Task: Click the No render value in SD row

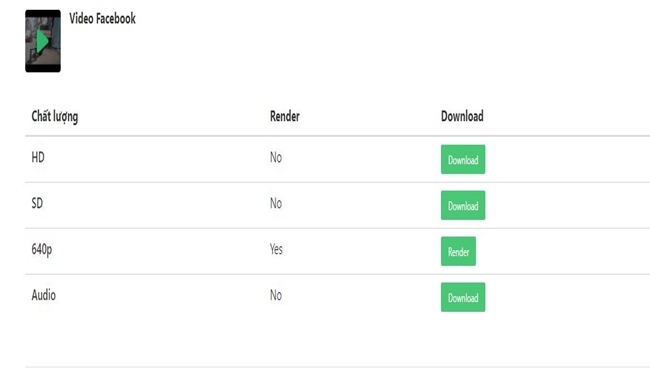Action: (x=276, y=203)
